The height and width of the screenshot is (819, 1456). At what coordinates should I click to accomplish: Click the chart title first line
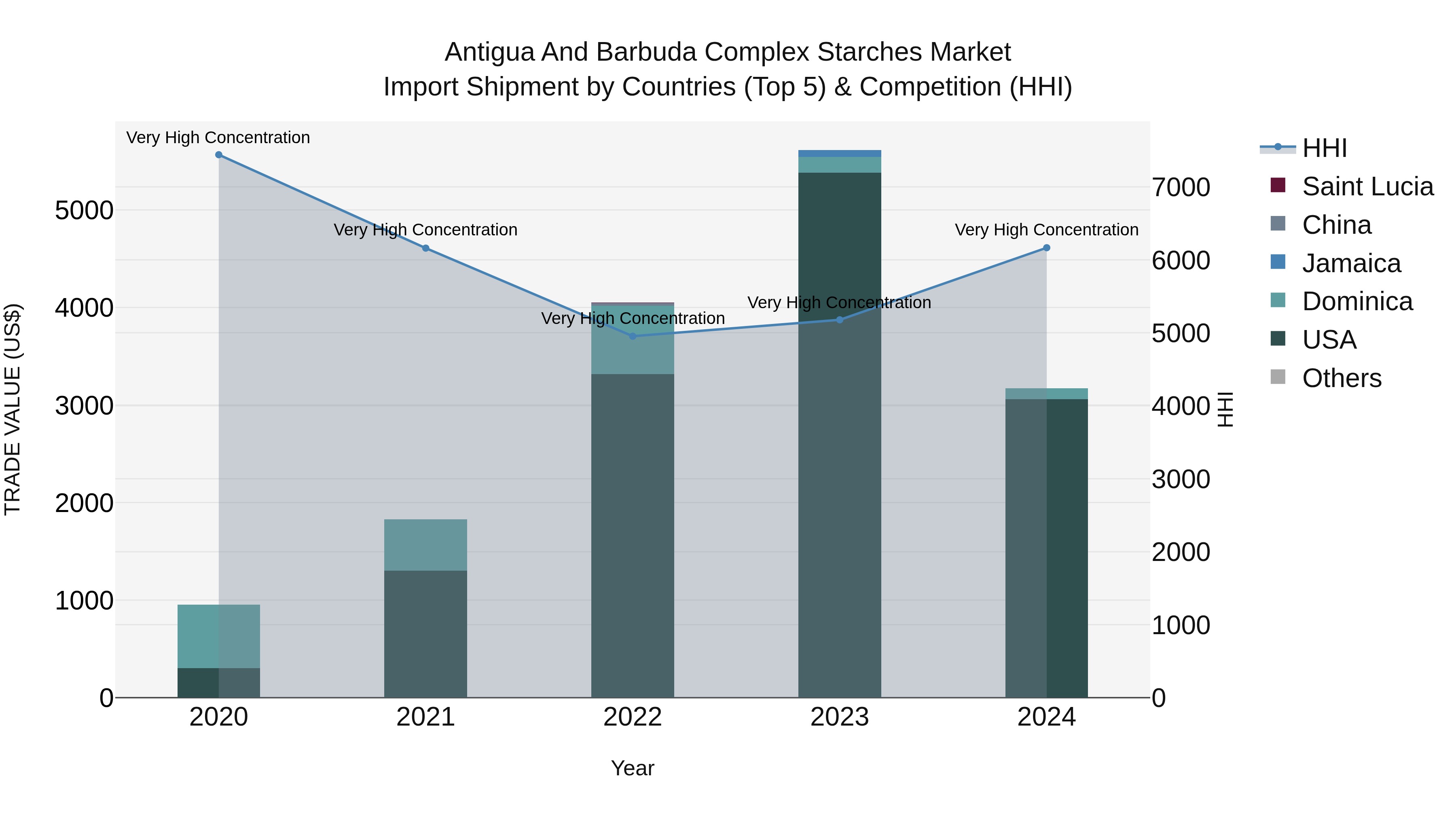coord(728,52)
